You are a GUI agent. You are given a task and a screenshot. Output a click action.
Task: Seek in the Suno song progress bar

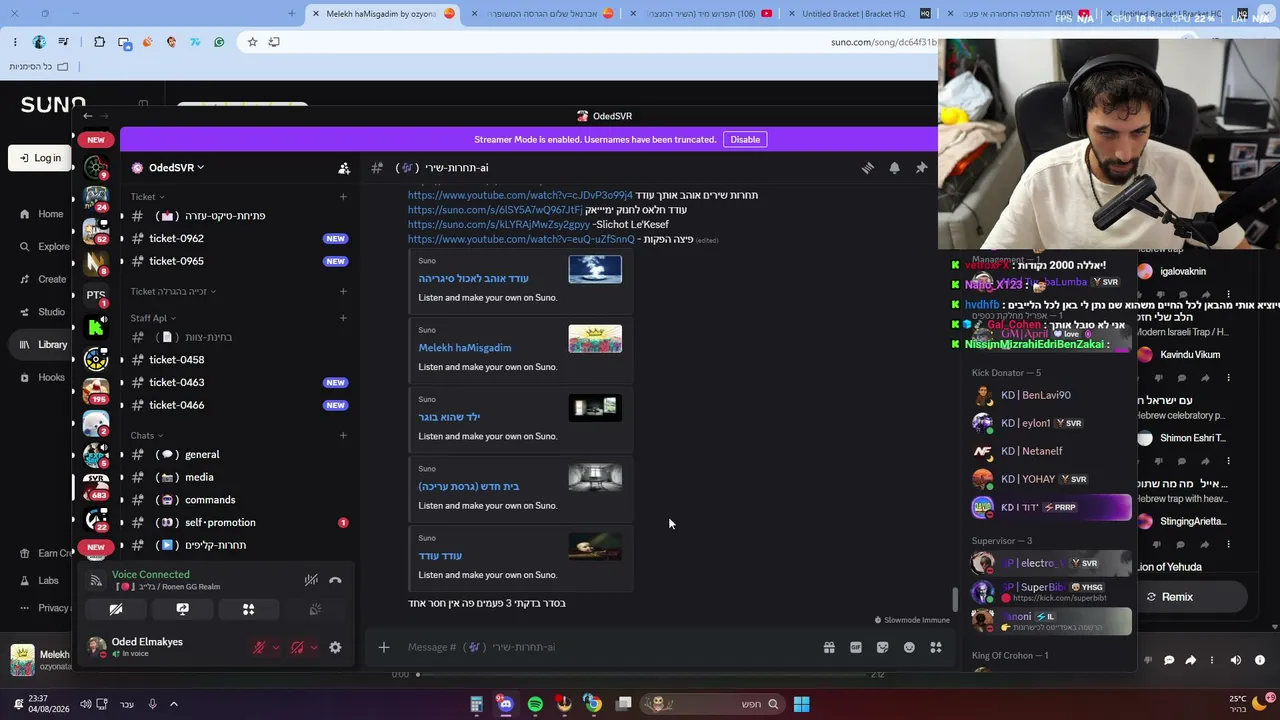click(x=640, y=675)
